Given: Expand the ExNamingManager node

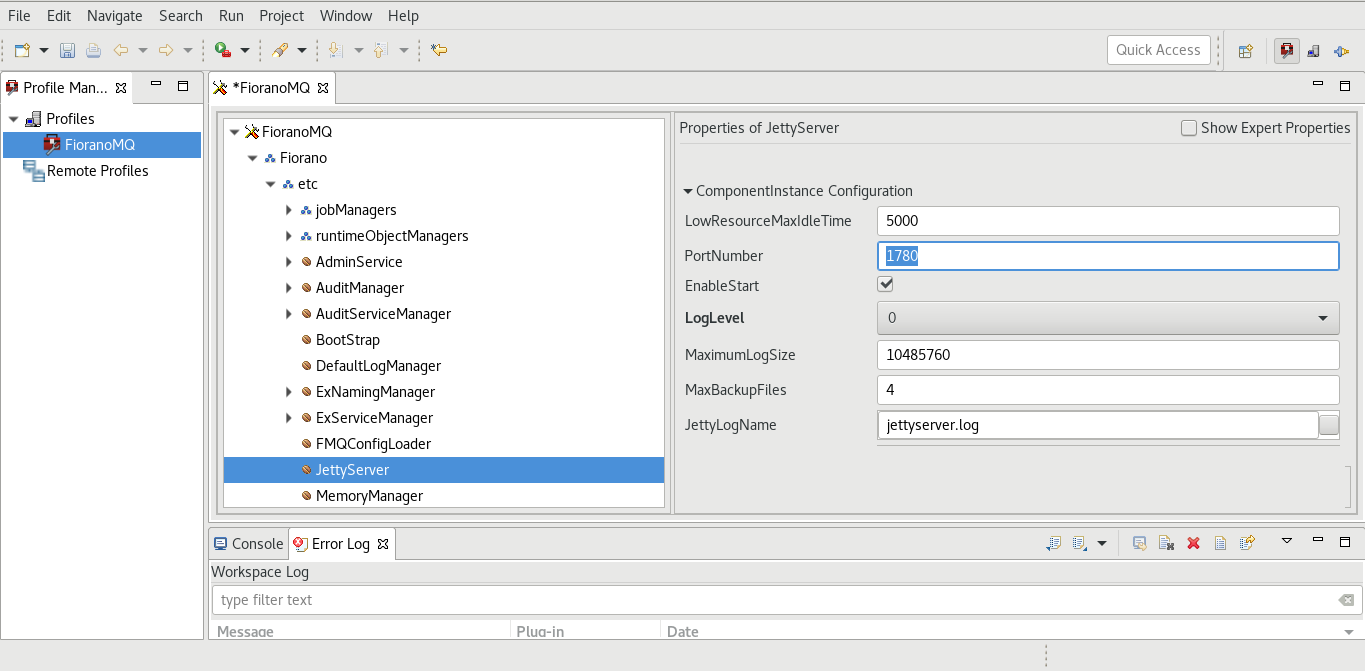Looking at the screenshot, I should 288,392.
